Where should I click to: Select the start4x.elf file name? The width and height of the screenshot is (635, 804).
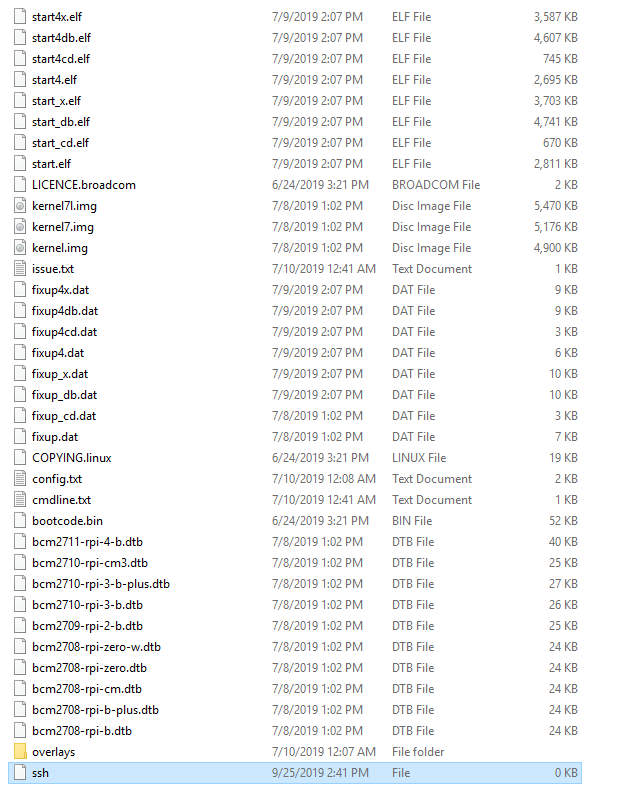pos(56,17)
